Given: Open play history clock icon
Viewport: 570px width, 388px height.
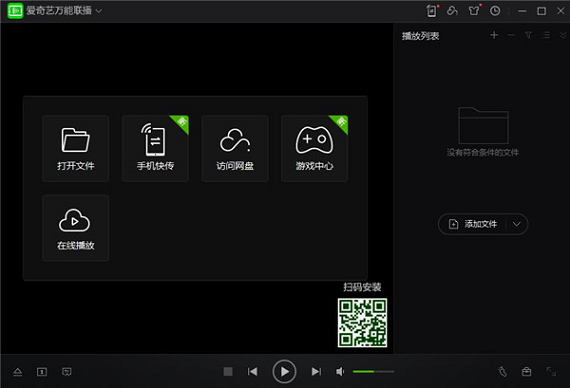Looking at the screenshot, I should (x=495, y=11).
